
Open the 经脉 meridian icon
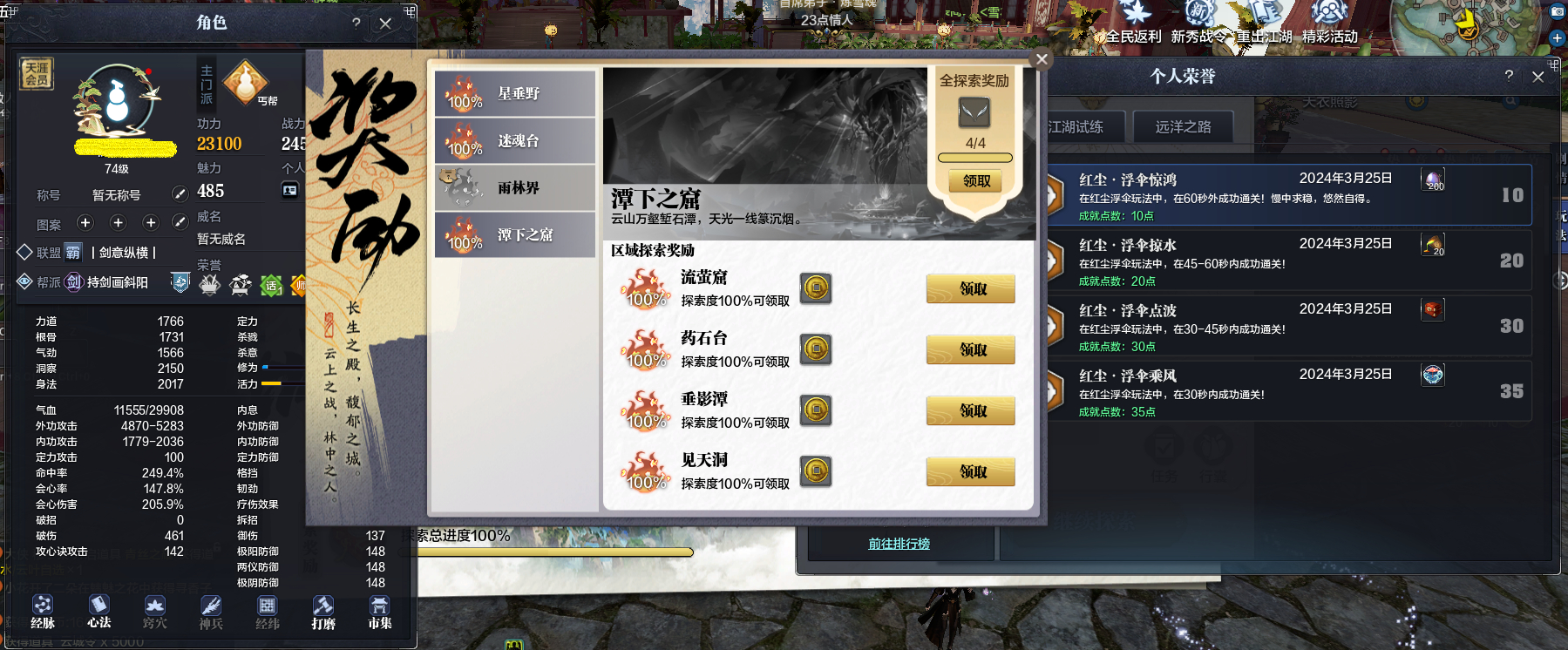pos(43,612)
